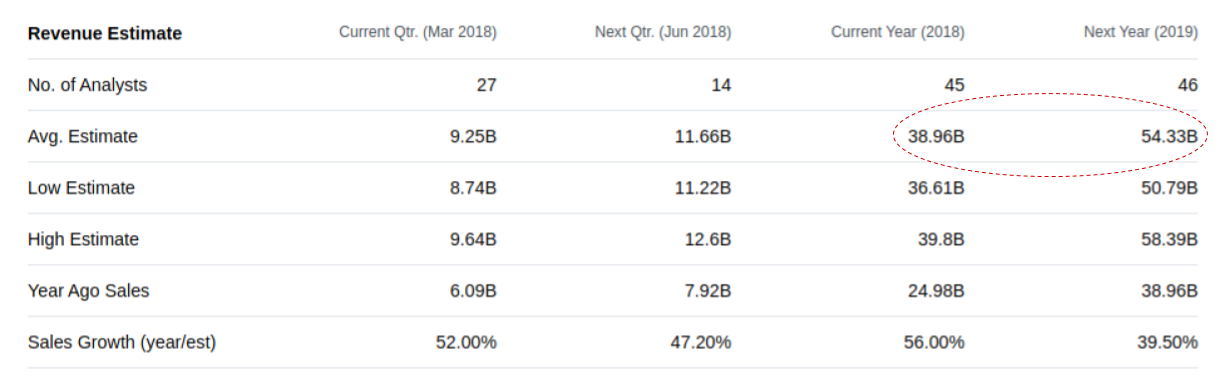Click the 27 analysts count cell
1218x382 pixels.
coord(486,85)
